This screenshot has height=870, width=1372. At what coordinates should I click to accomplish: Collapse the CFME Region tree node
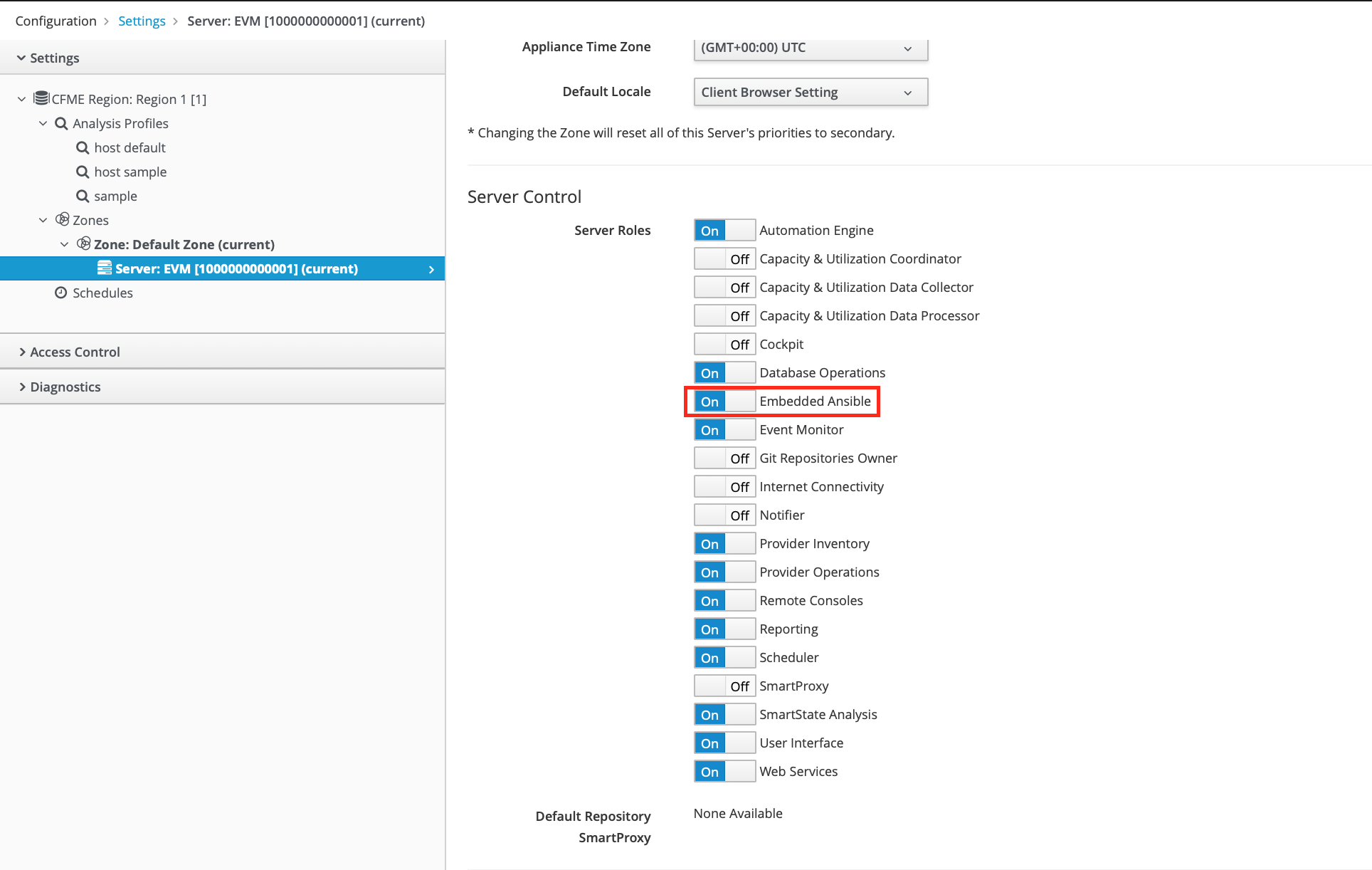[x=21, y=99]
